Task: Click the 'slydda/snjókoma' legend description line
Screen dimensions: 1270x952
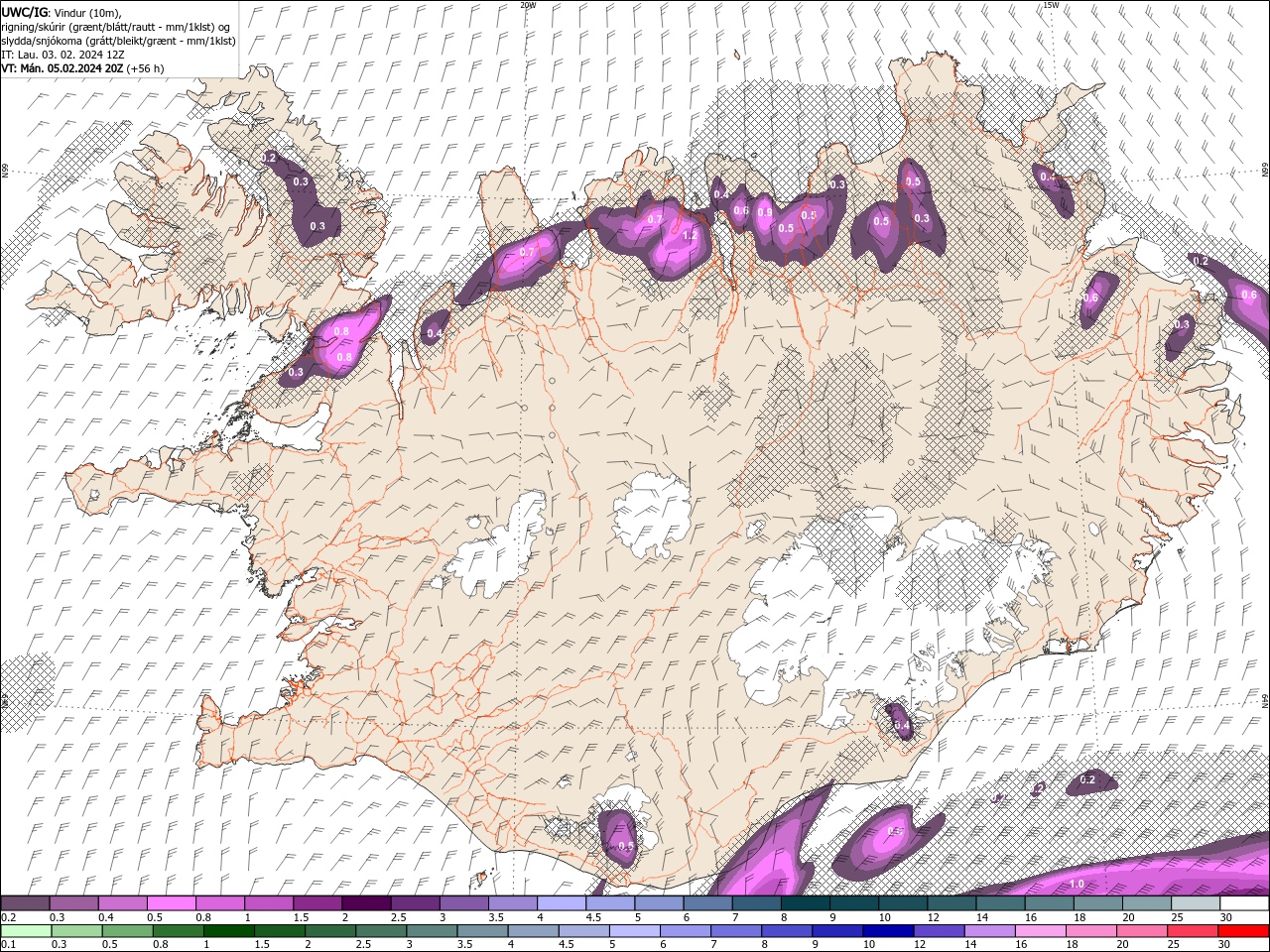Action: tap(118, 41)
